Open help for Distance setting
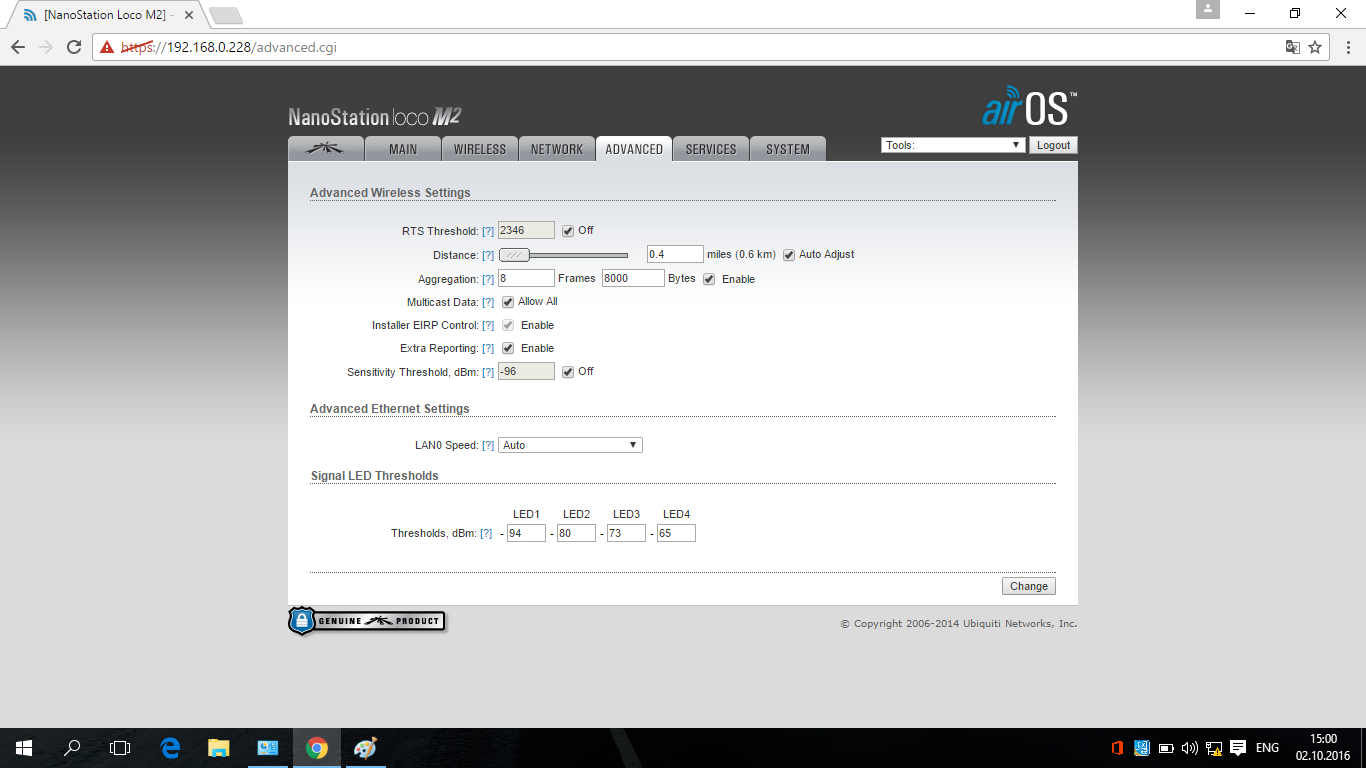Image resolution: width=1366 pixels, height=768 pixels. click(488, 256)
